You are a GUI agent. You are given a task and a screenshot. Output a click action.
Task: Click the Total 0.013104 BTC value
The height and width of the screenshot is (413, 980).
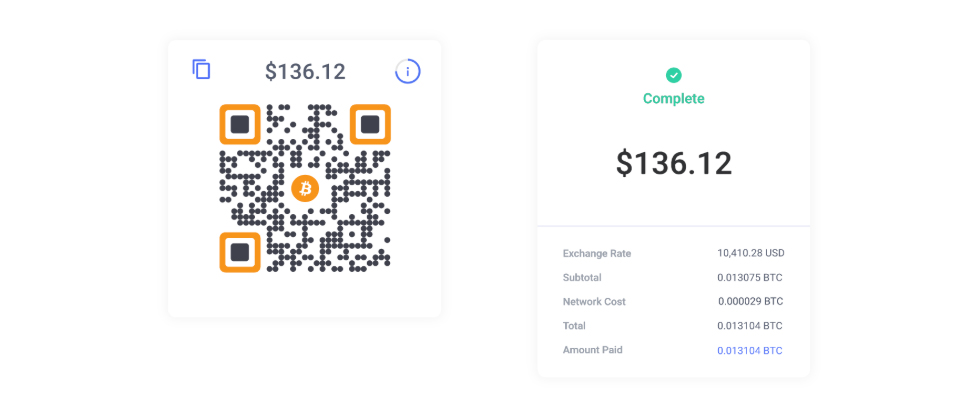(x=750, y=326)
